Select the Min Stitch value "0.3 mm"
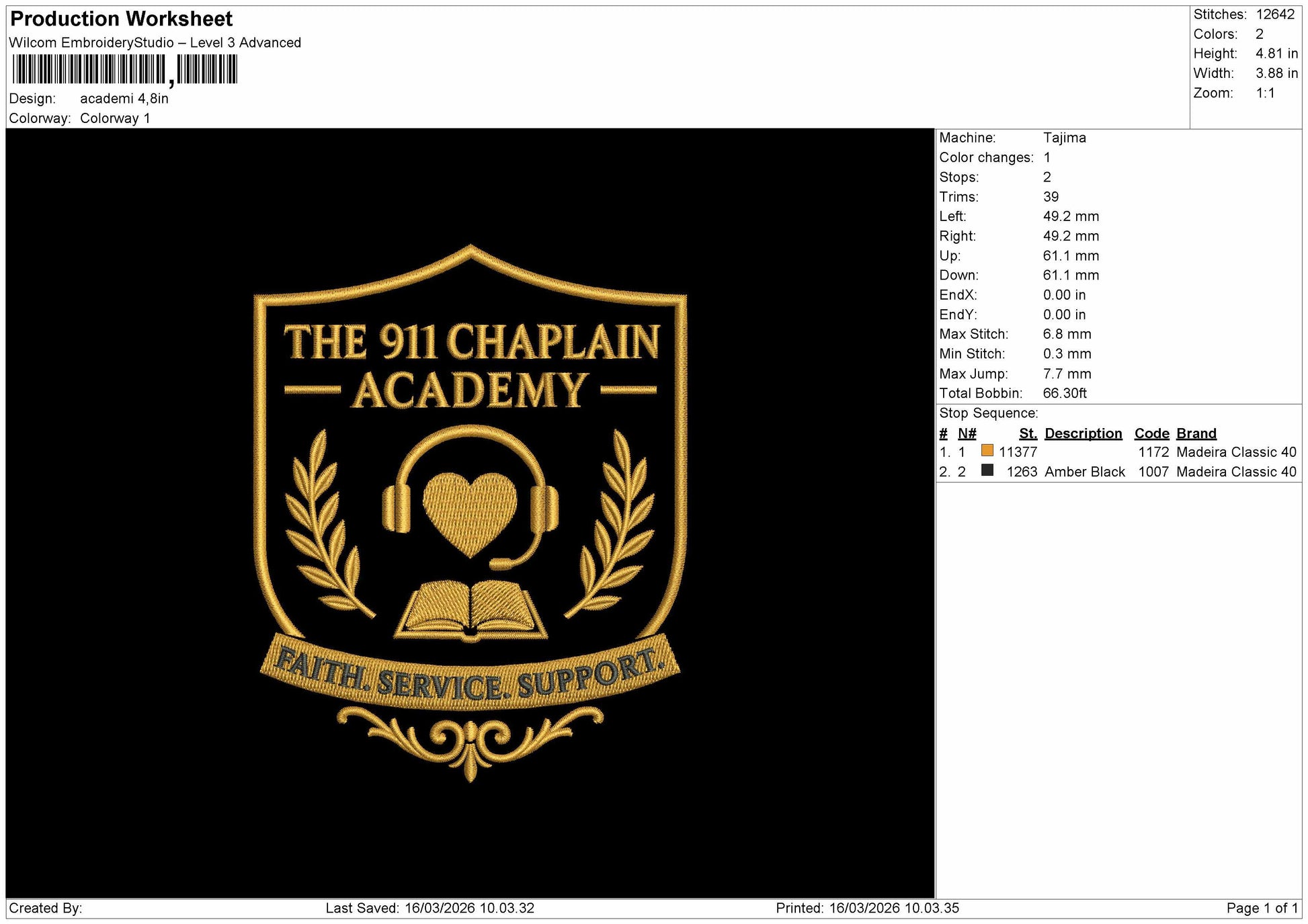 tap(1067, 353)
